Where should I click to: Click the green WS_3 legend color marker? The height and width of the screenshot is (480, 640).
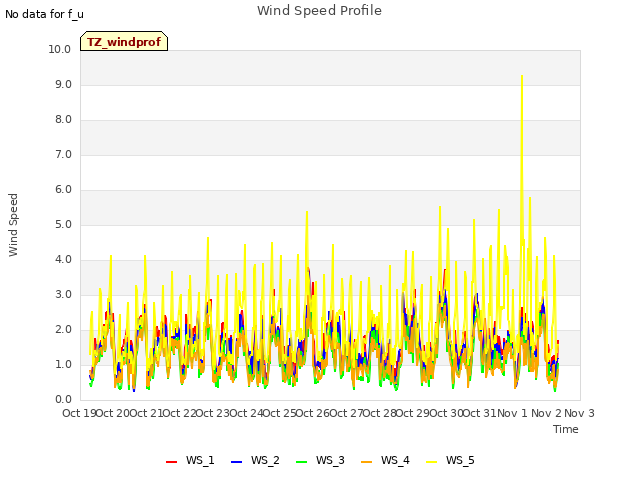[301, 462]
